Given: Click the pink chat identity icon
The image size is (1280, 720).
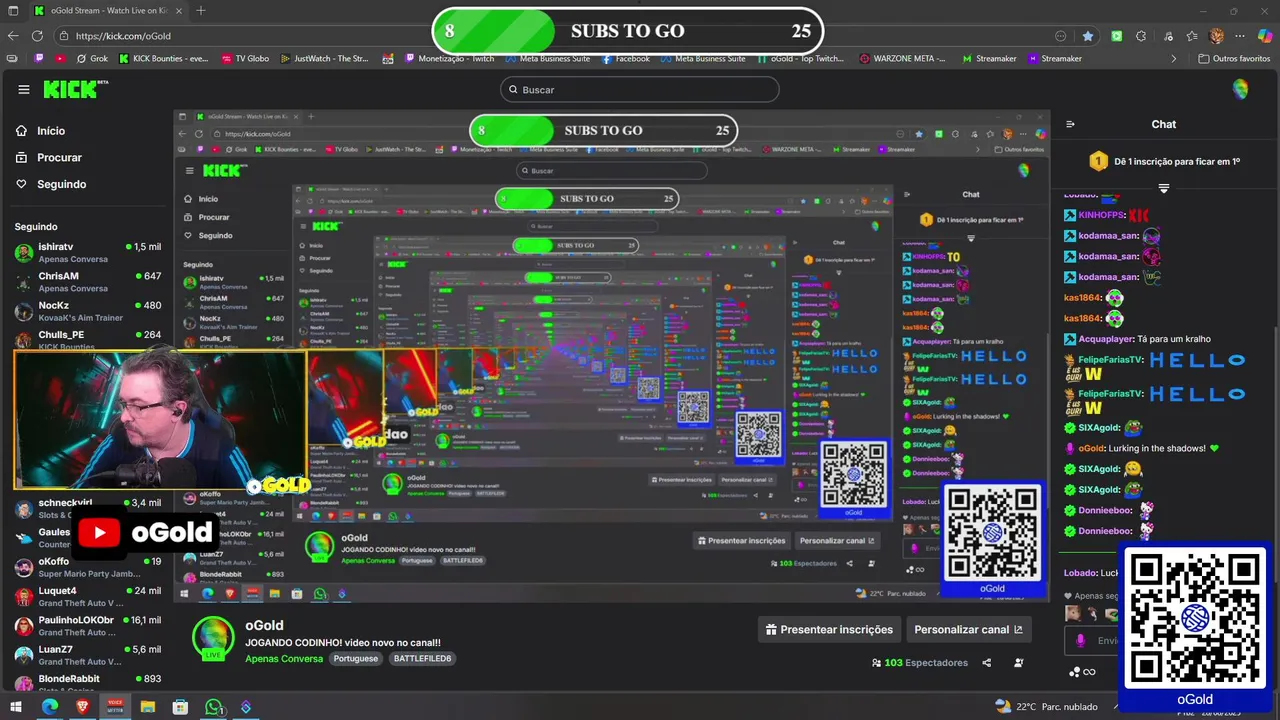Looking at the screenshot, I should tap(1080, 641).
